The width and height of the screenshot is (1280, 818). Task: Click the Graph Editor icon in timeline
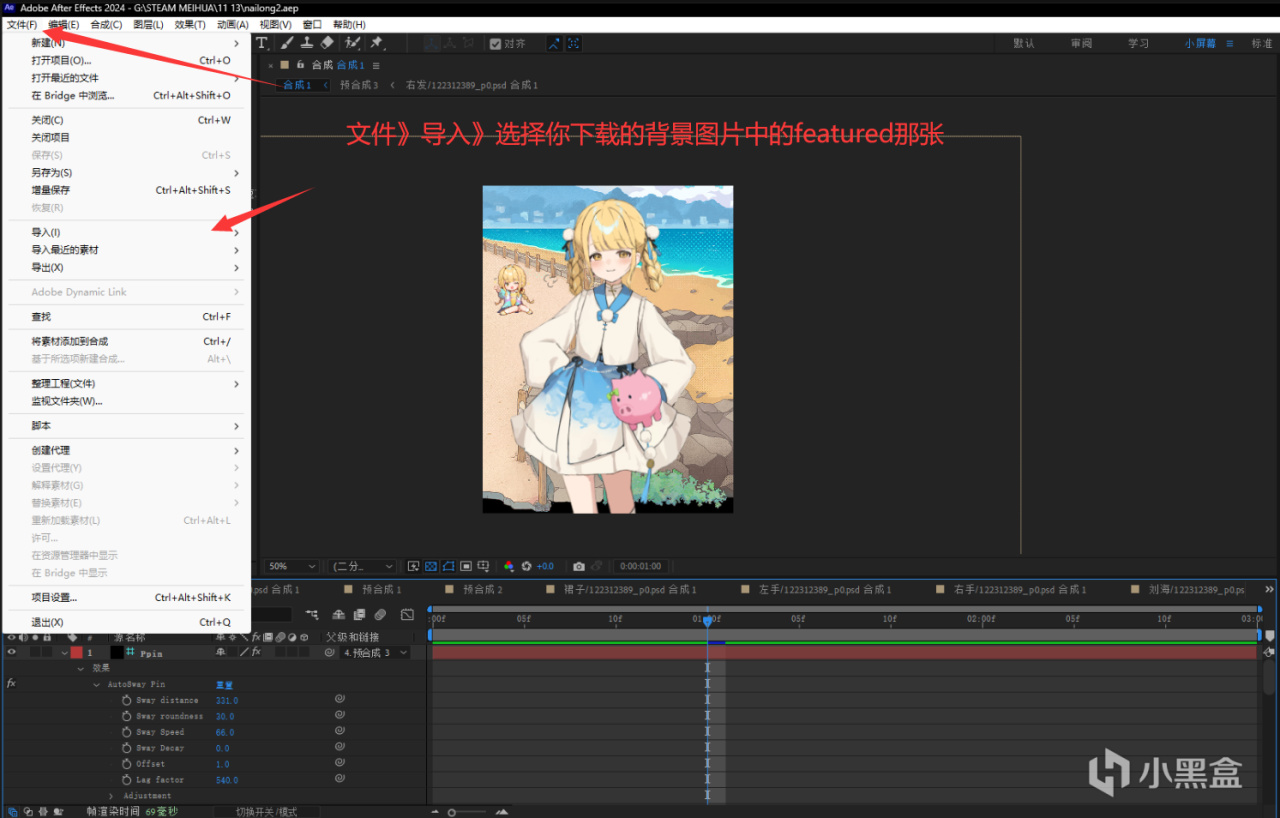[x=407, y=615]
